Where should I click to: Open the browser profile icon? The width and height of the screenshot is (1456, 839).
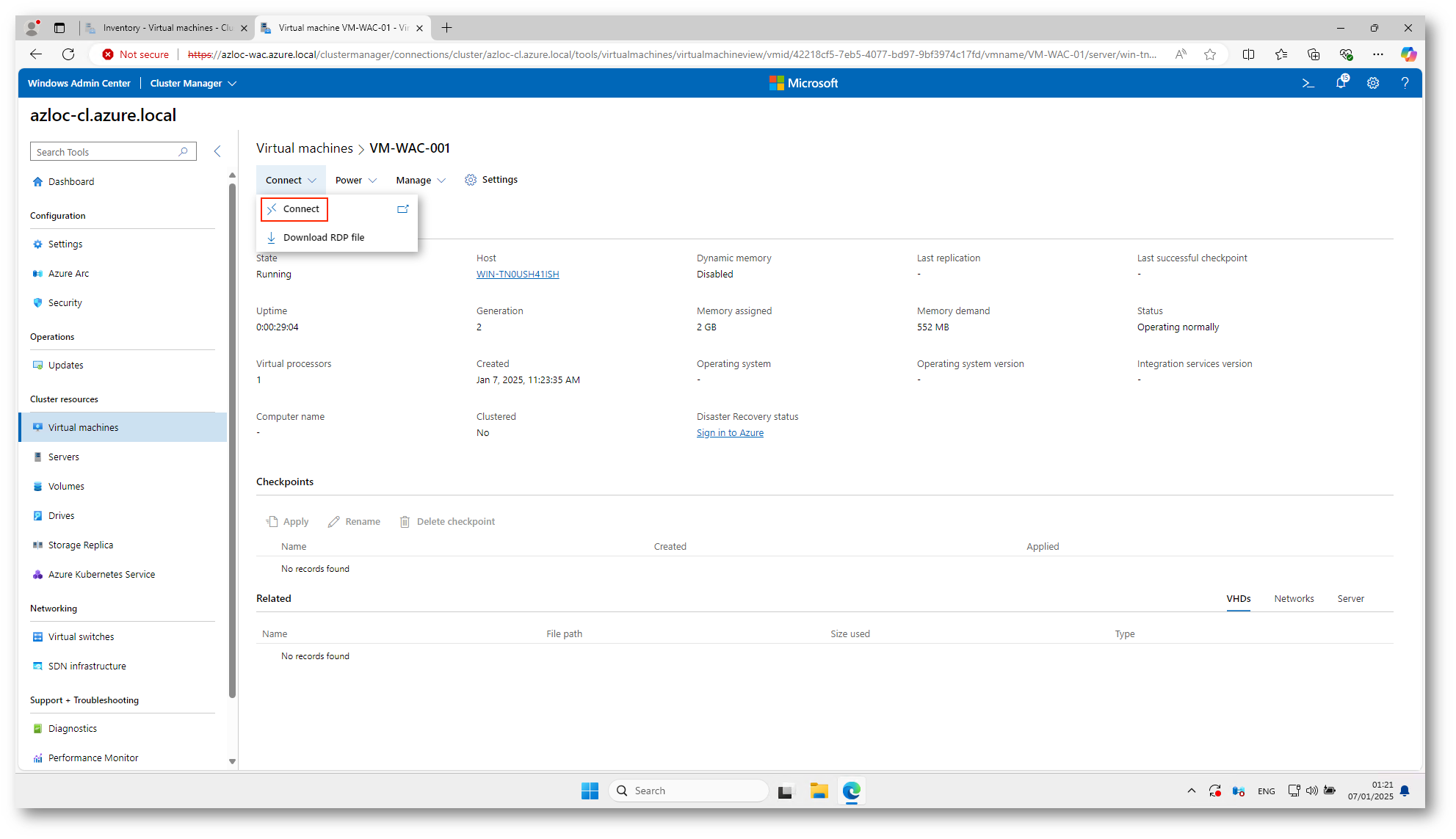pyautogui.click(x=32, y=28)
